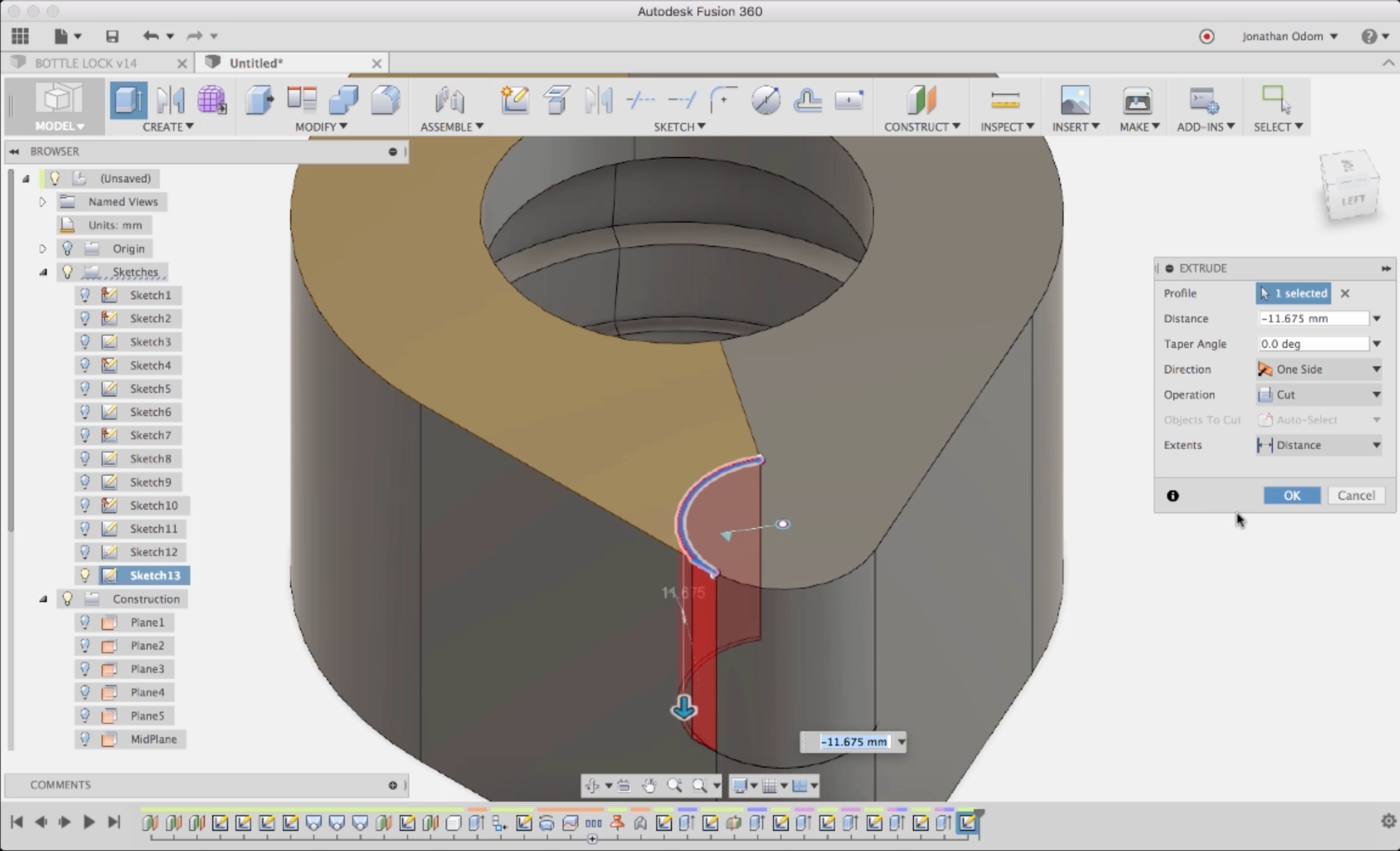Open the Joint icon in Assemble
Image resolution: width=1400 pixels, height=851 pixels.
coord(450,100)
